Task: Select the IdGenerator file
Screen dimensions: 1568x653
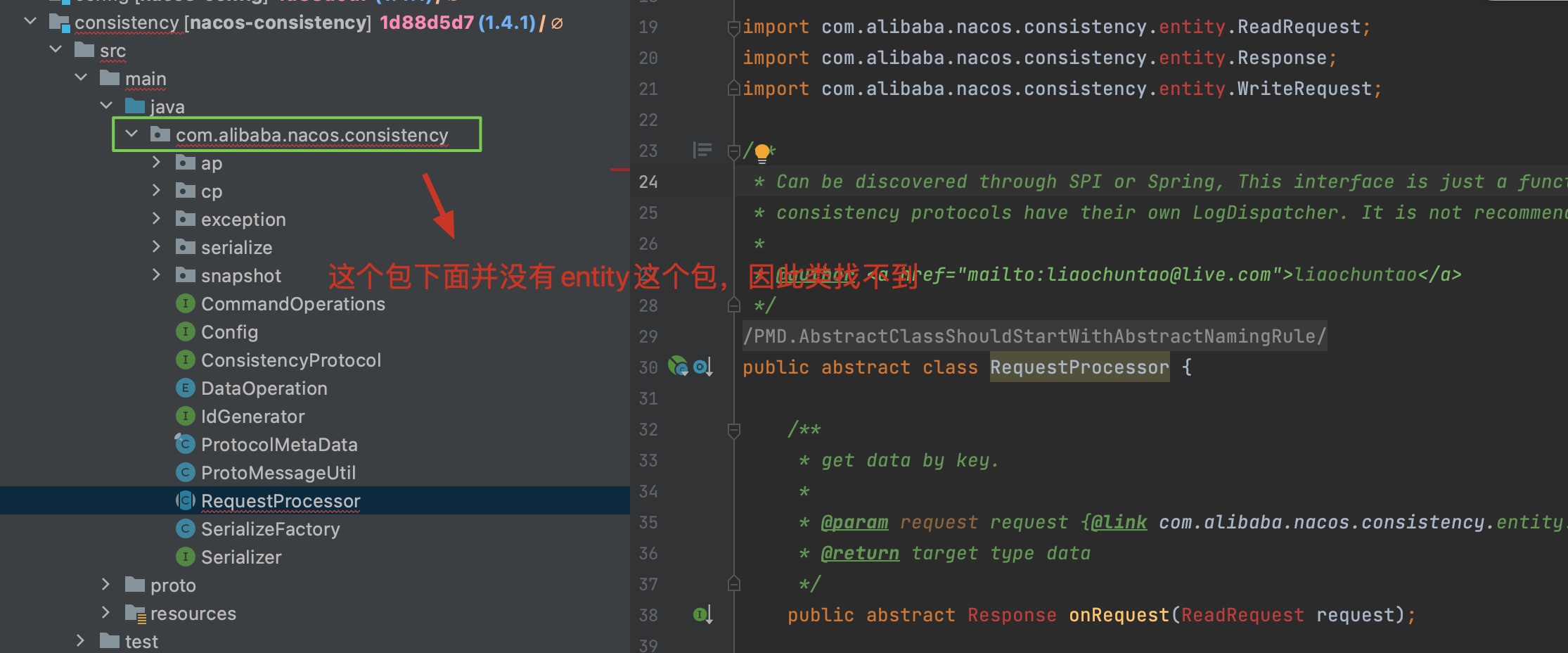Action: 252,417
